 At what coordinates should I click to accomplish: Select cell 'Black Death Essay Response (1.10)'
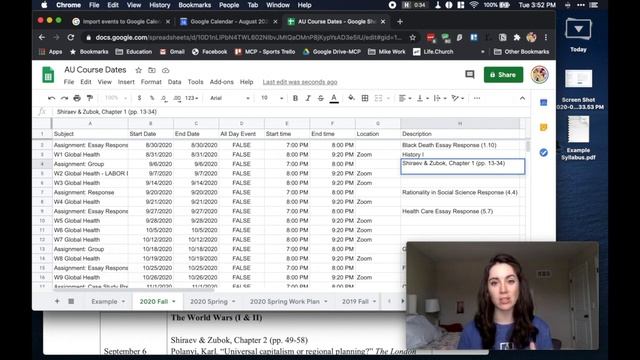[x=460, y=145]
